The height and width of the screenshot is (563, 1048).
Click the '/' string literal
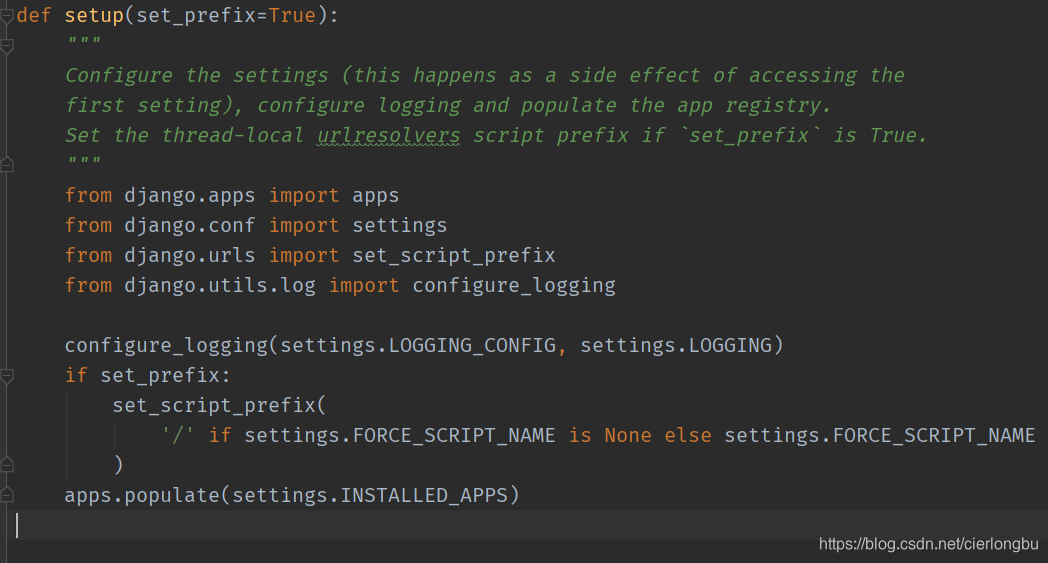coord(178,435)
